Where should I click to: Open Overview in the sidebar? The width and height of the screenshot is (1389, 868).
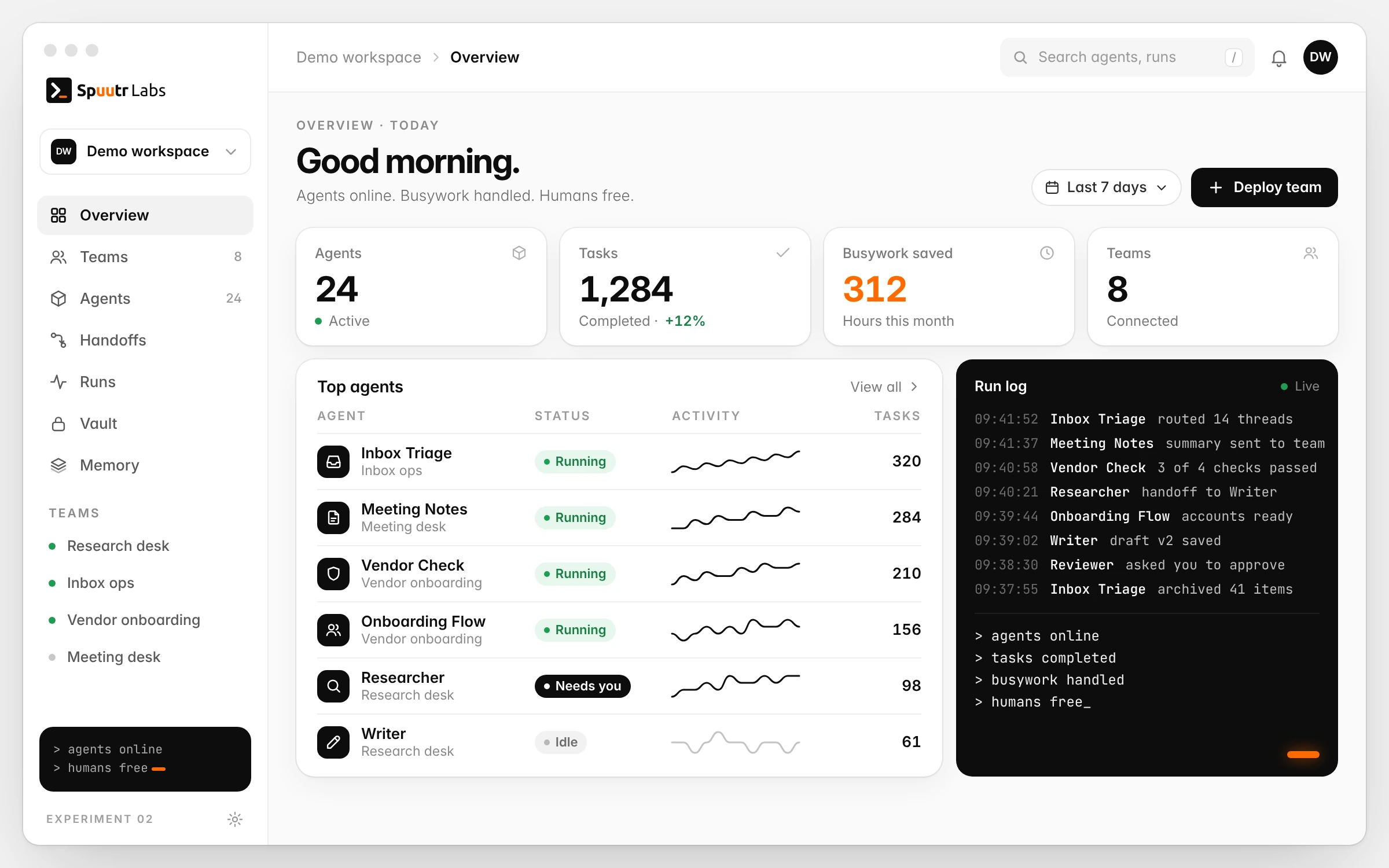145,215
